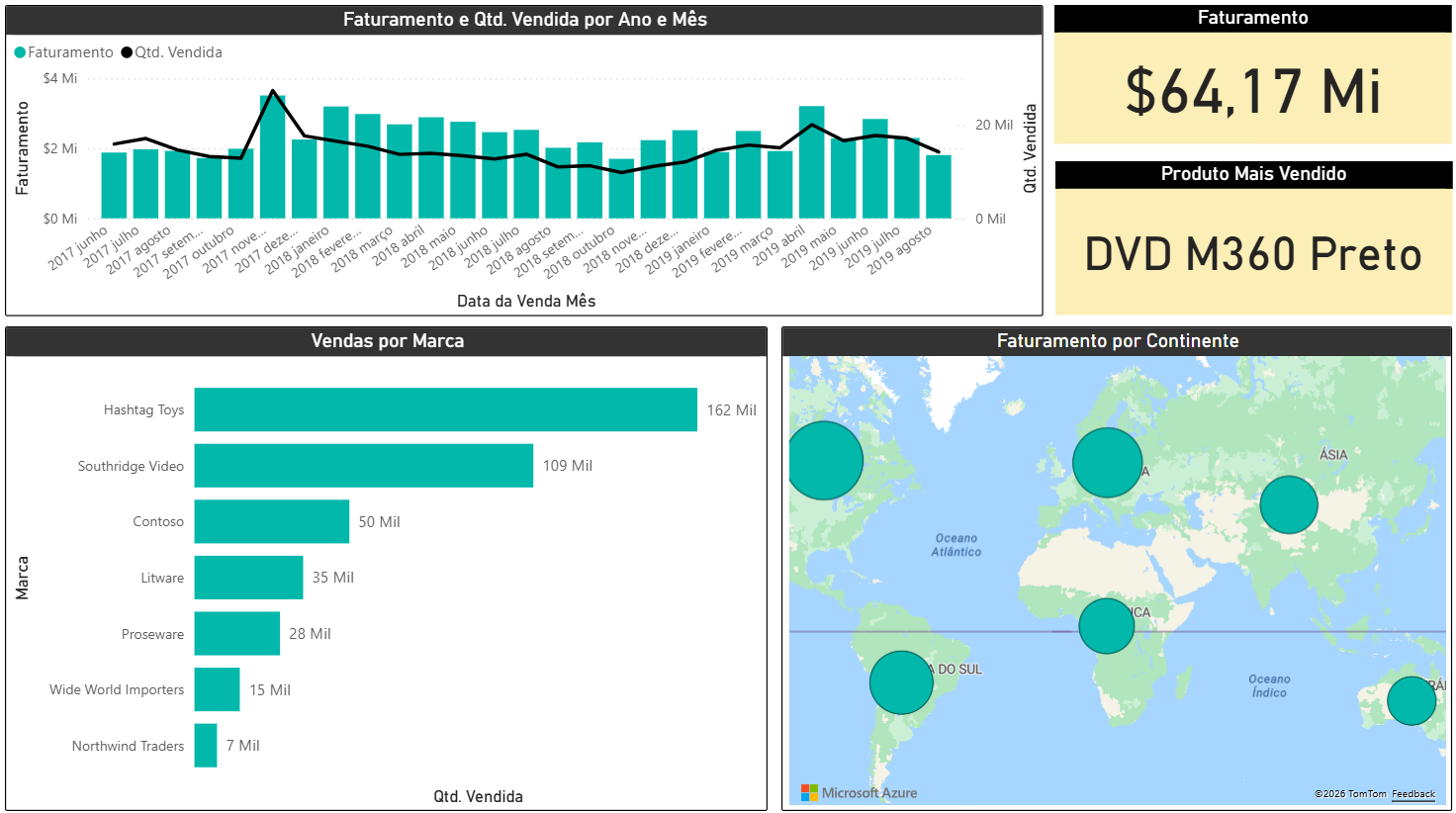This screenshot has height=813, width=1456.
Task: Click the Australia bubble on map
Action: tap(1411, 701)
